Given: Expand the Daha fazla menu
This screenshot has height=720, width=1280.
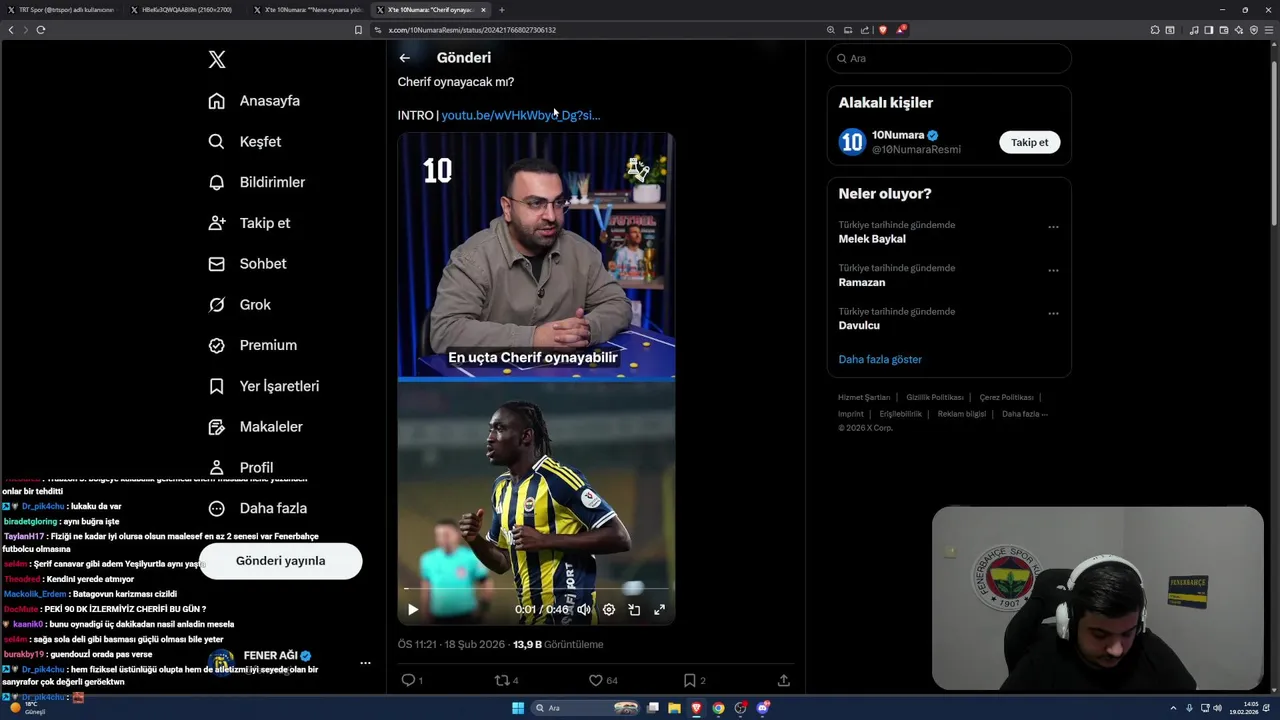Looking at the screenshot, I should tap(257, 508).
